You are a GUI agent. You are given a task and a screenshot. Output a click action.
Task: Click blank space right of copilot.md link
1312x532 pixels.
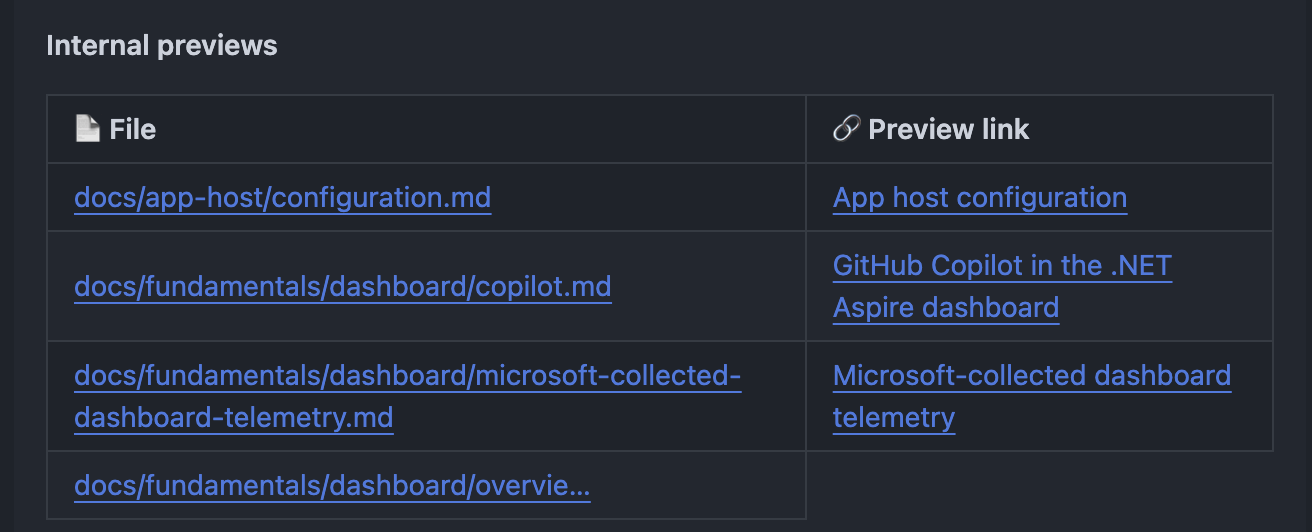tap(708, 287)
